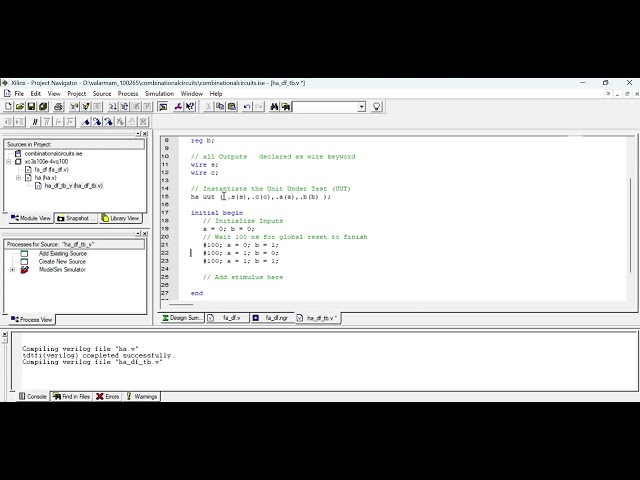Viewport: 640px width, 480px height.
Task: Select ha_df_tb_v (ha_df_tb.v) testbench source
Action: click(x=74, y=186)
